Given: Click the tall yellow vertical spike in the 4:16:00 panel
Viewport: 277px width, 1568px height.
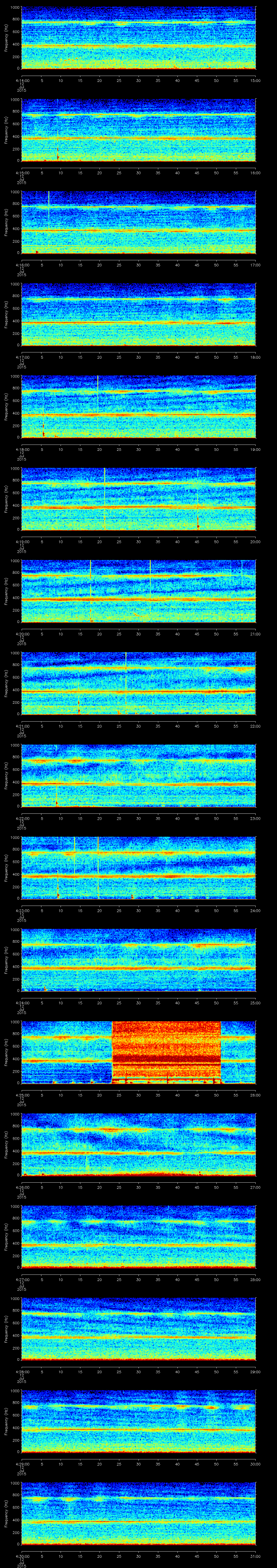Looking at the screenshot, I should [49, 210].
